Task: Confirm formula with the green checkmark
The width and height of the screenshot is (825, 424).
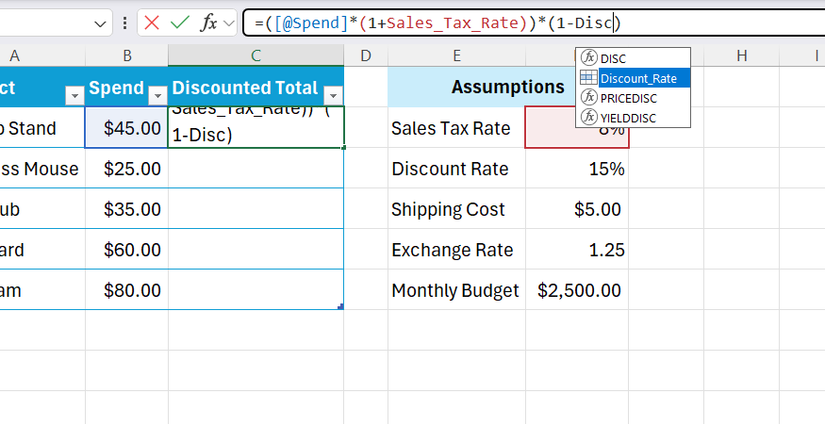Action: 180,23
